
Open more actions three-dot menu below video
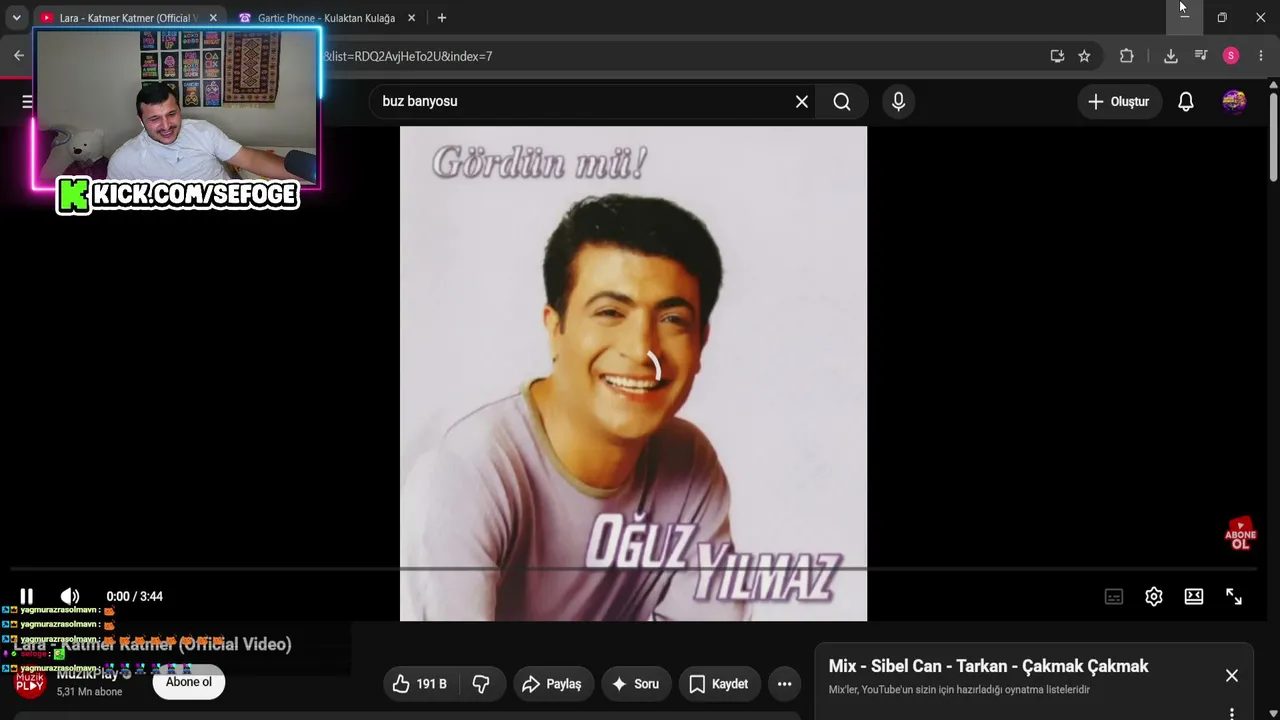click(785, 684)
